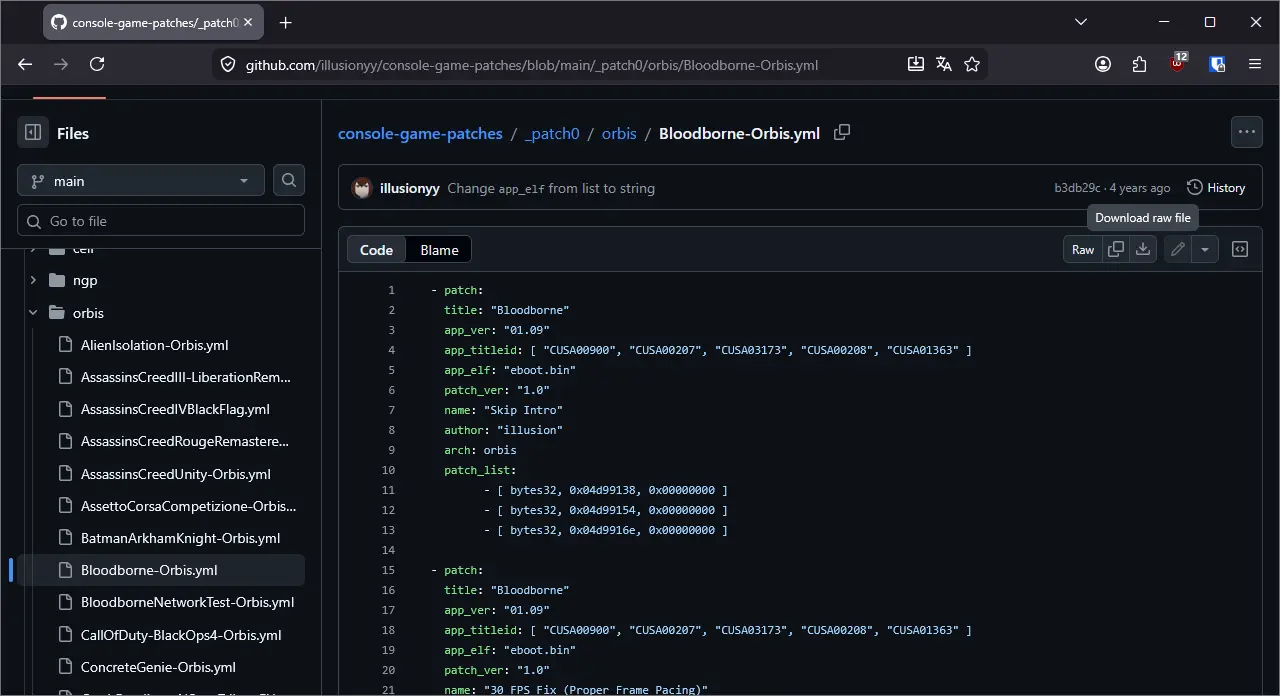1280x696 pixels.
Task: Select the console-game-patches browser tab
Action: click(154, 22)
